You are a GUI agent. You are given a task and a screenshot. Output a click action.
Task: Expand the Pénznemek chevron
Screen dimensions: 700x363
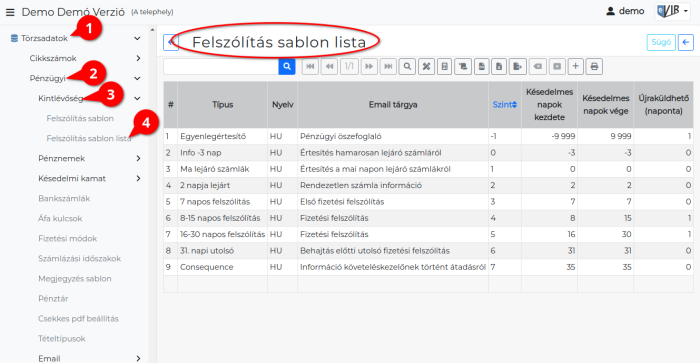tap(138, 159)
